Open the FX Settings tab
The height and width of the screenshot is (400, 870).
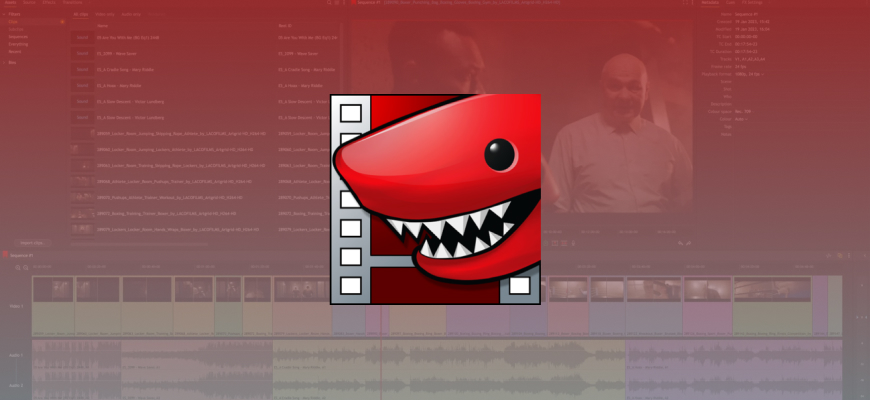pyautogui.click(x=752, y=3)
